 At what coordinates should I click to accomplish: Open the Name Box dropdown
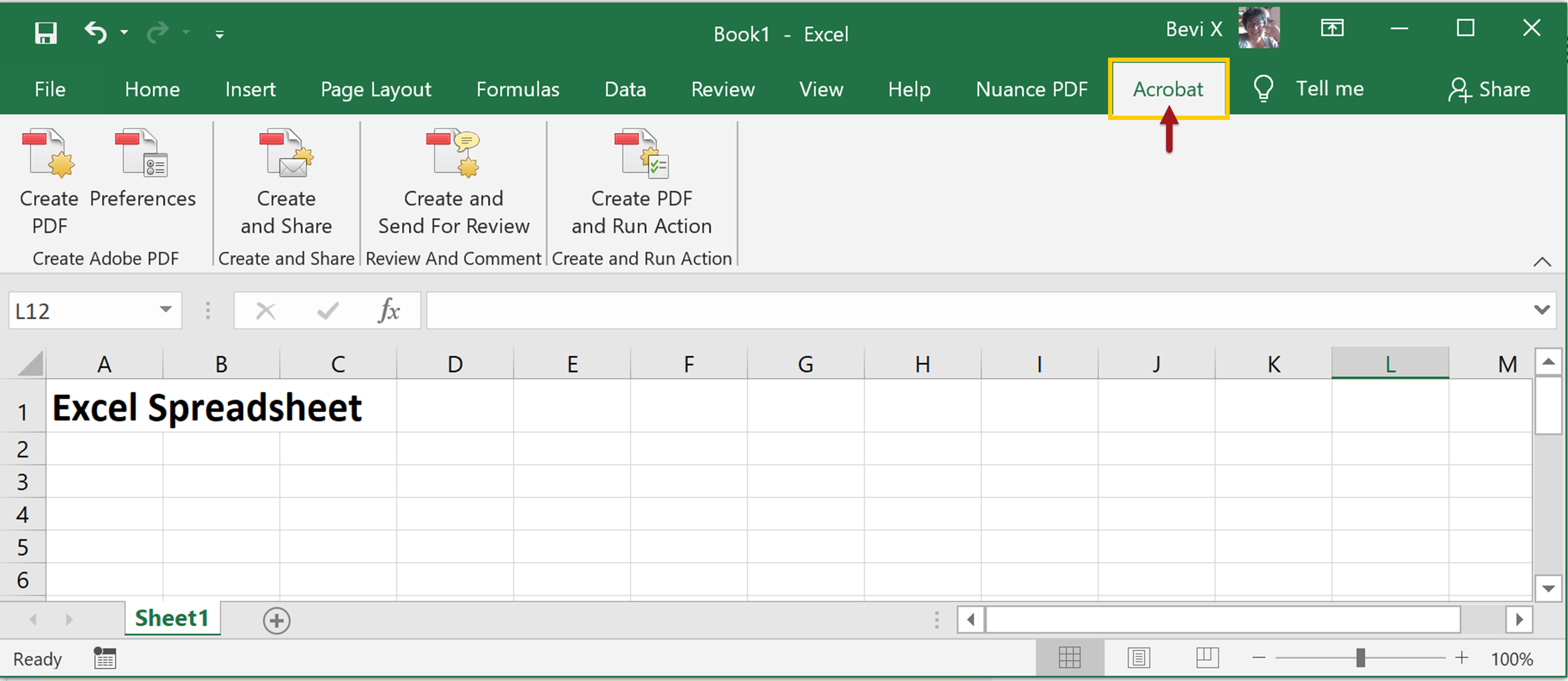165,310
